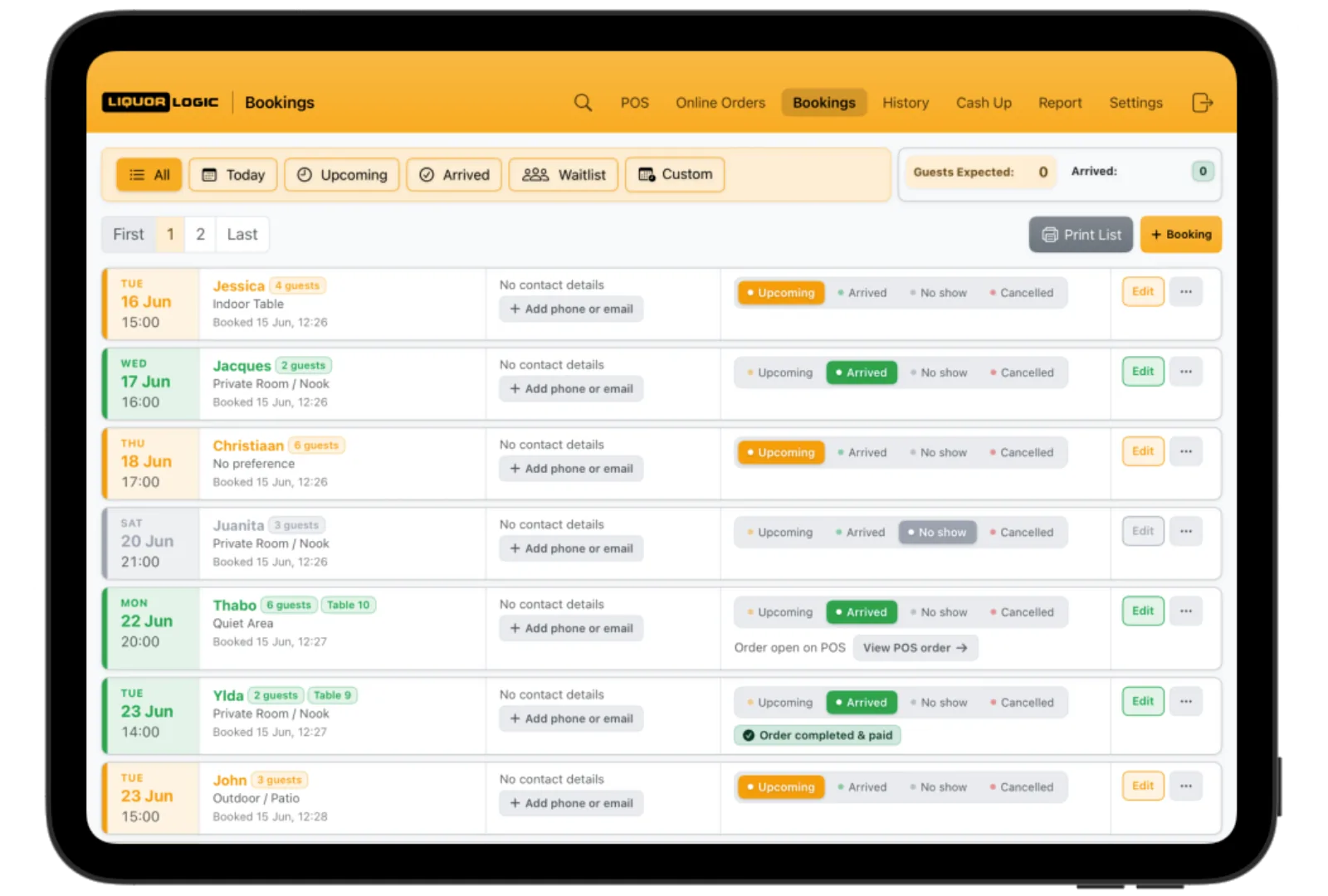Open the History page

(x=906, y=103)
